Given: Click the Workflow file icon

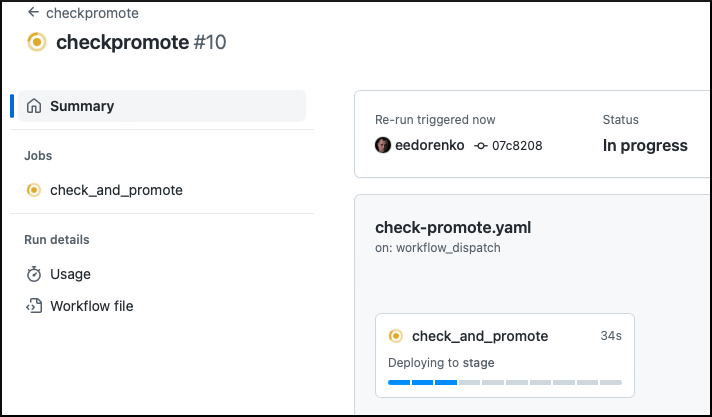Looking at the screenshot, I should 34,306.
